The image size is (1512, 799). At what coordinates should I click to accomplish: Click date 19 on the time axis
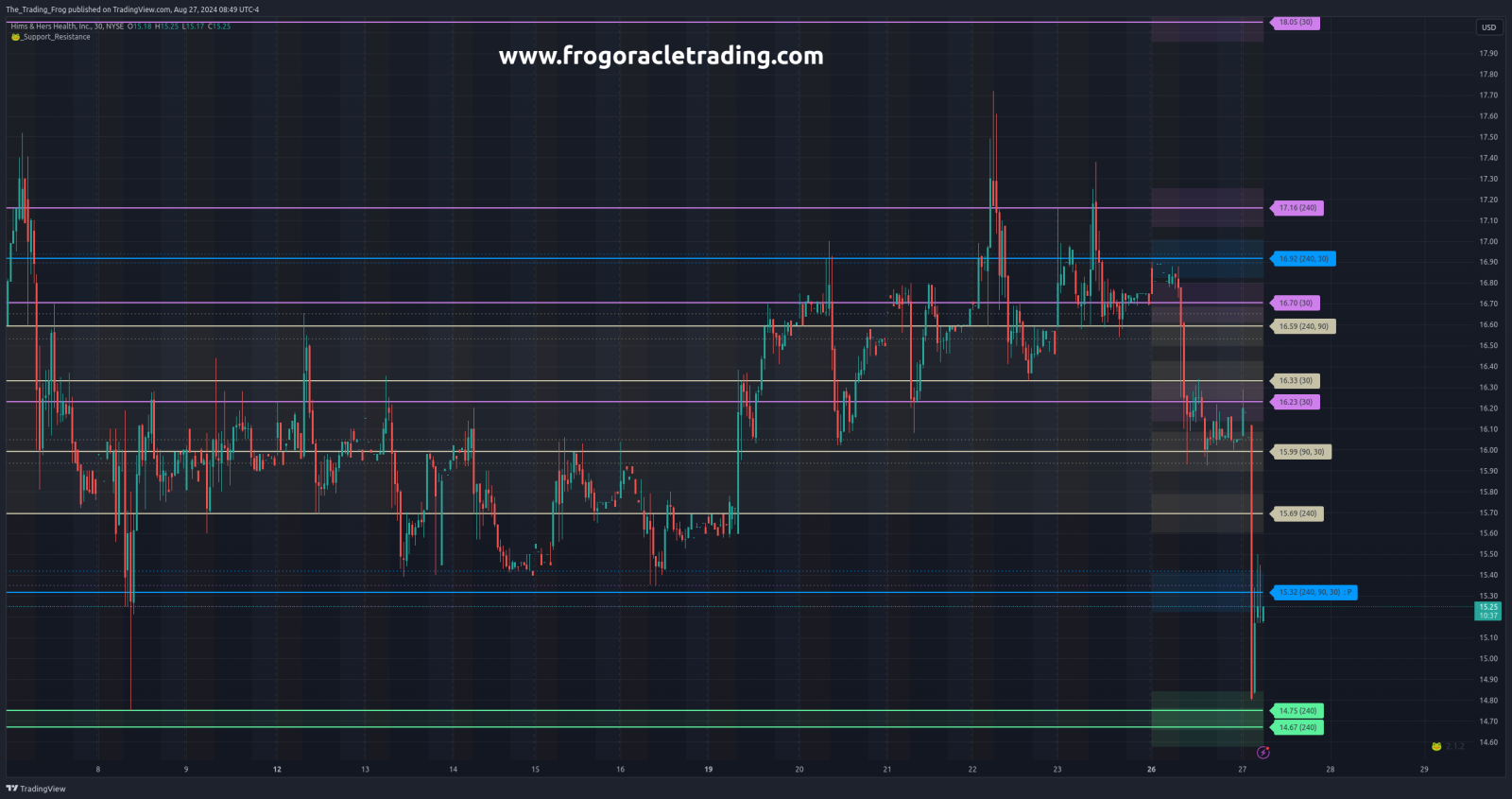[x=708, y=770]
